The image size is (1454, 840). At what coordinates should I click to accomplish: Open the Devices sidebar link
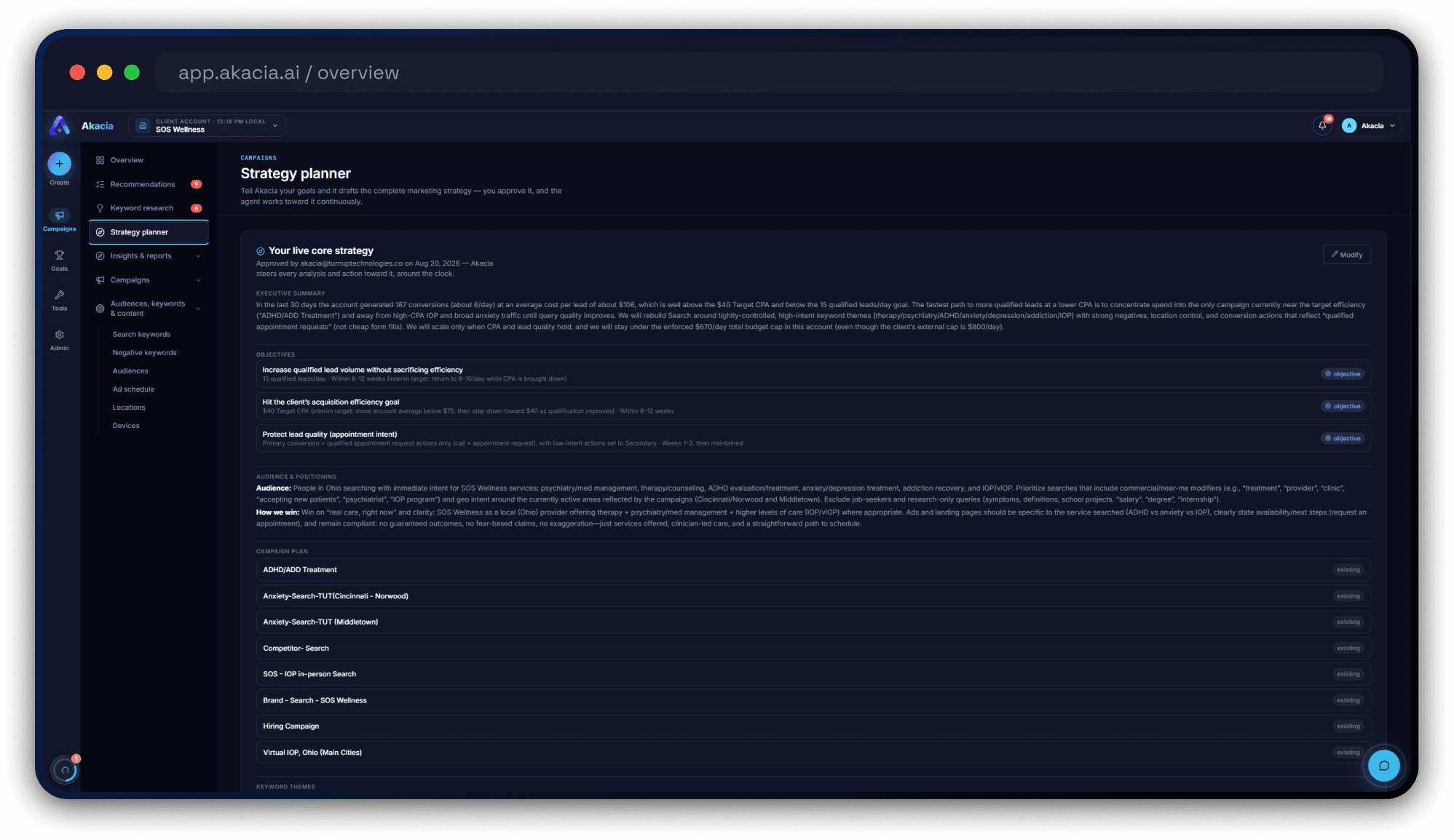point(126,426)
